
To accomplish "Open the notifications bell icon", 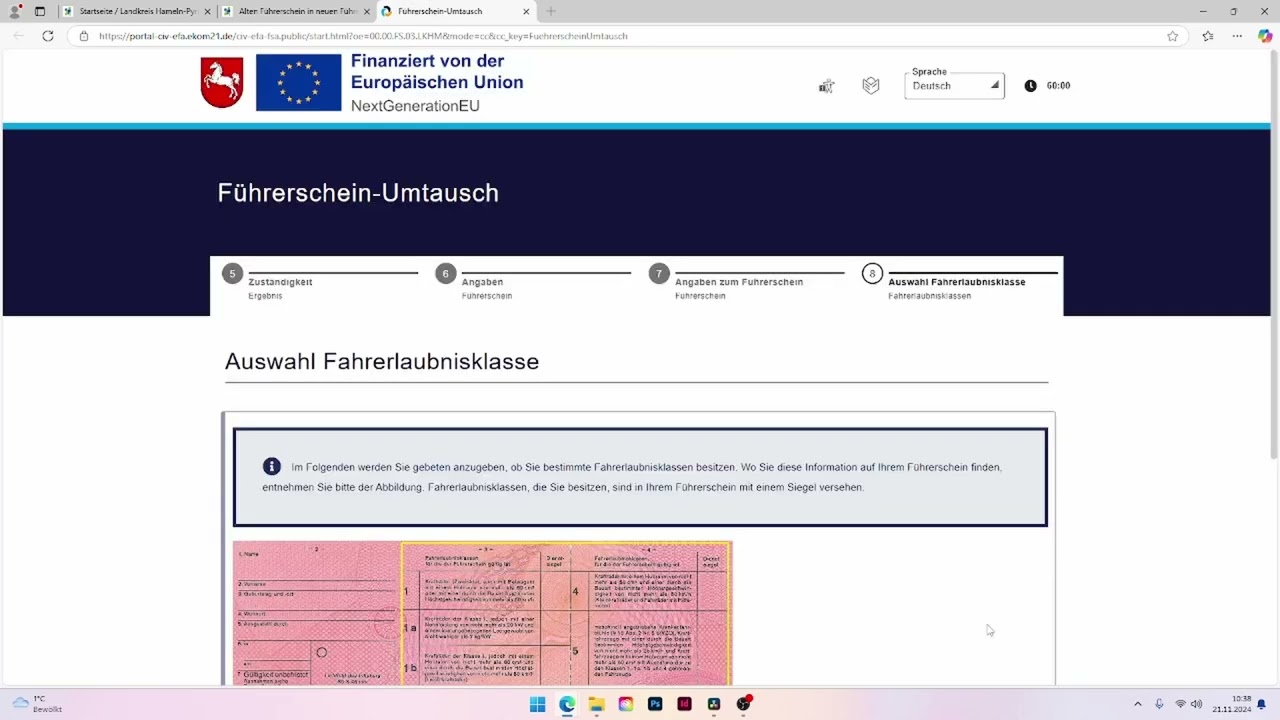I will pyautogui.click(x=1261, y=704).
